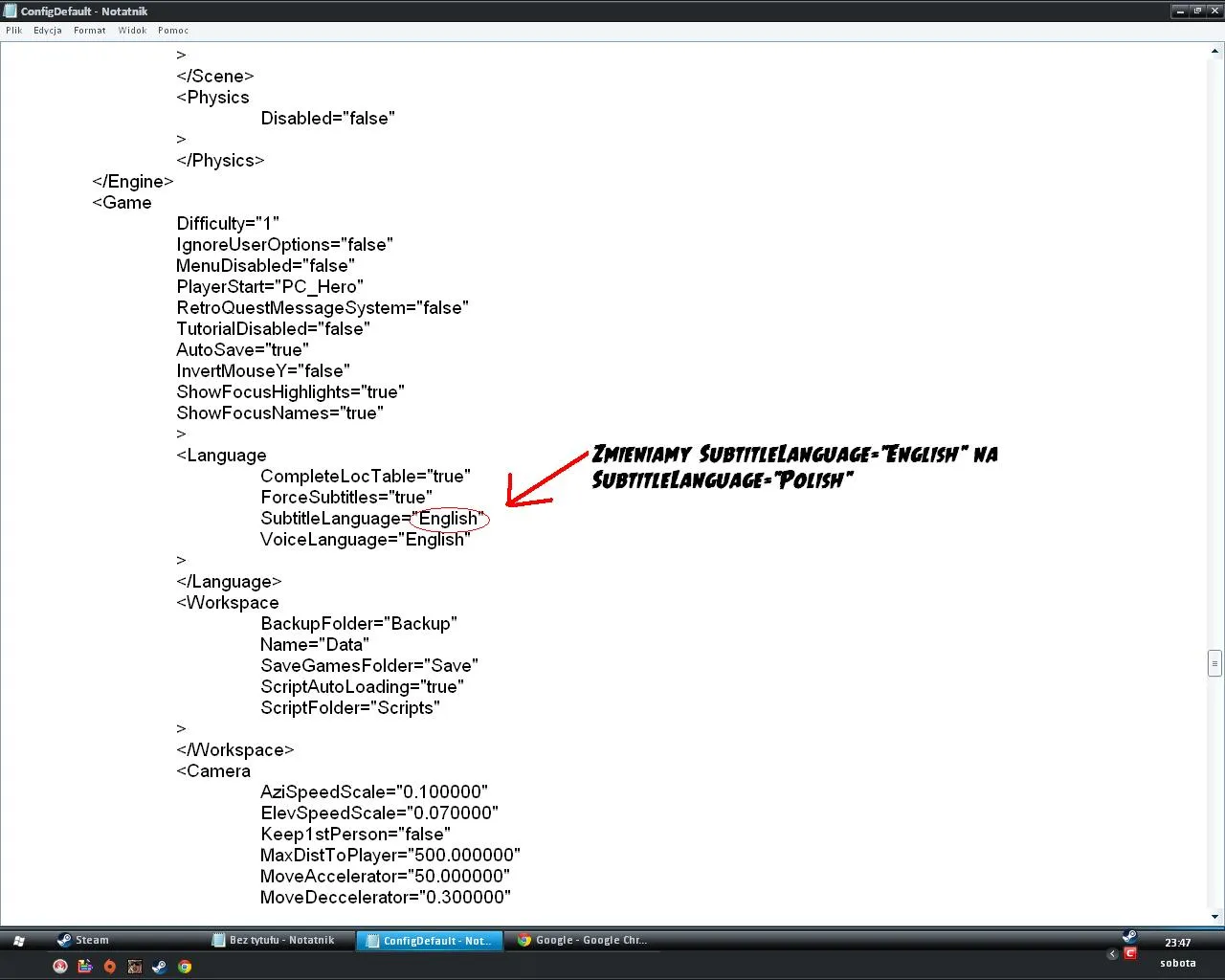Viewport: 1225px width, 980px height.
Task: Open the Widok menu
Action: click(x=132, y=31)
